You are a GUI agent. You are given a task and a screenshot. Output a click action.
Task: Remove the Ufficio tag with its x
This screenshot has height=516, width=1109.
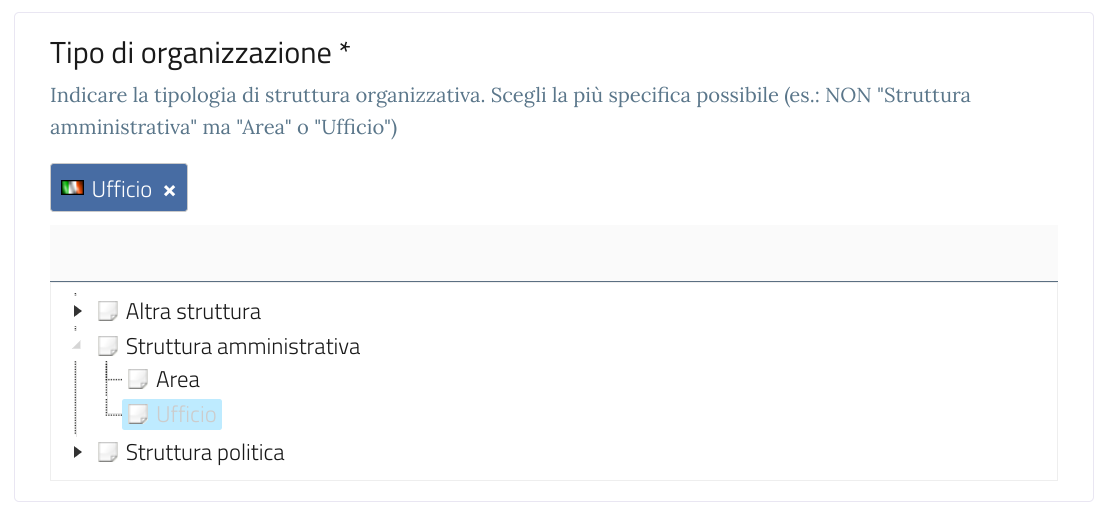click(169, 190)
